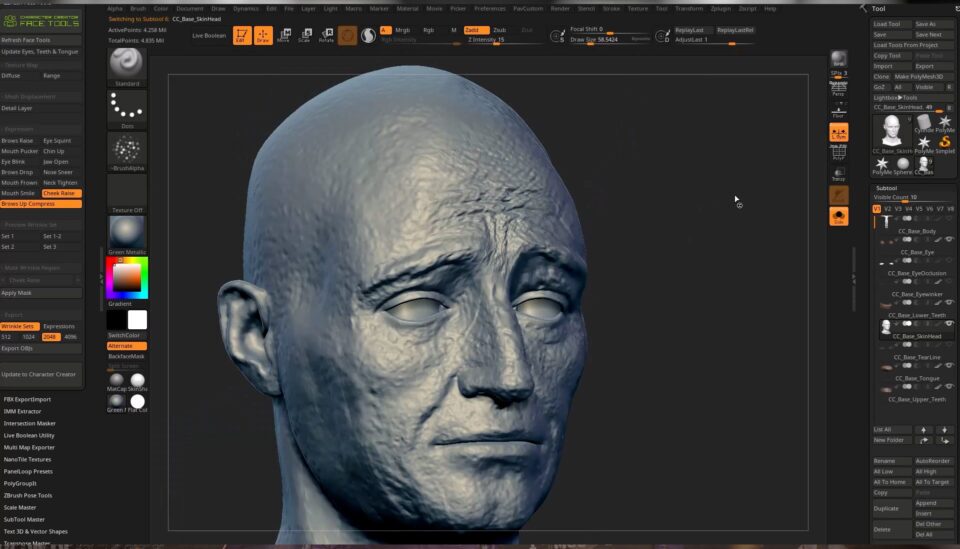Open the Zplugin menu

click(x=720, y=8)
